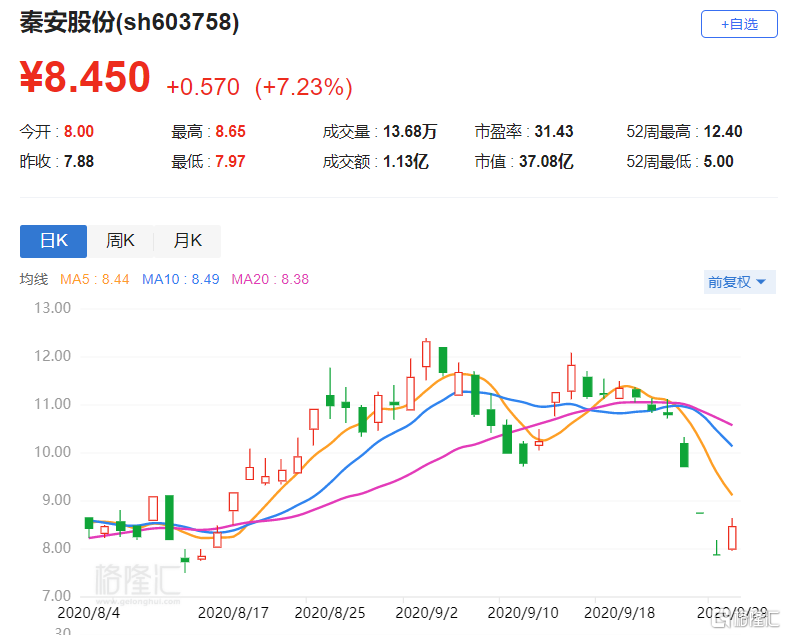
Task: Click the 52周最高 value 12.40
Action: (x=723, y=131)
